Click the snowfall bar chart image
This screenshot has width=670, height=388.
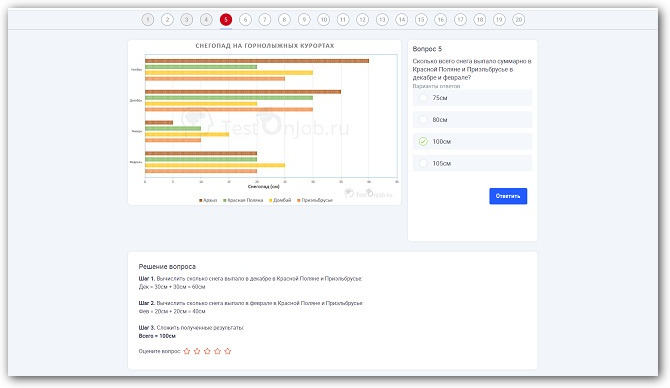click(264, 123)
